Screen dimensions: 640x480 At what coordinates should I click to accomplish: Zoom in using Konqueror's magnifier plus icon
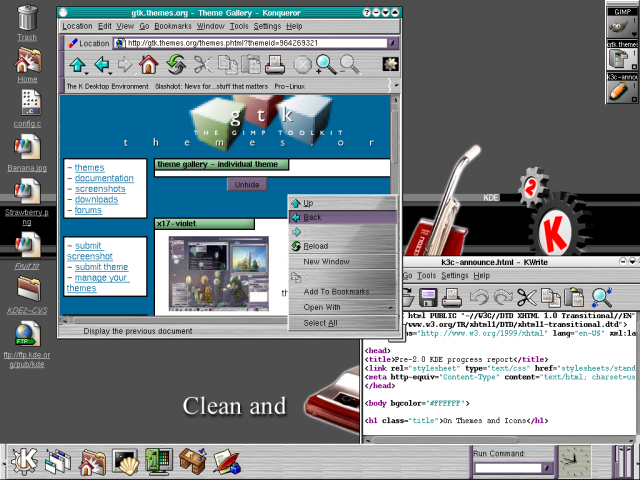326,66
